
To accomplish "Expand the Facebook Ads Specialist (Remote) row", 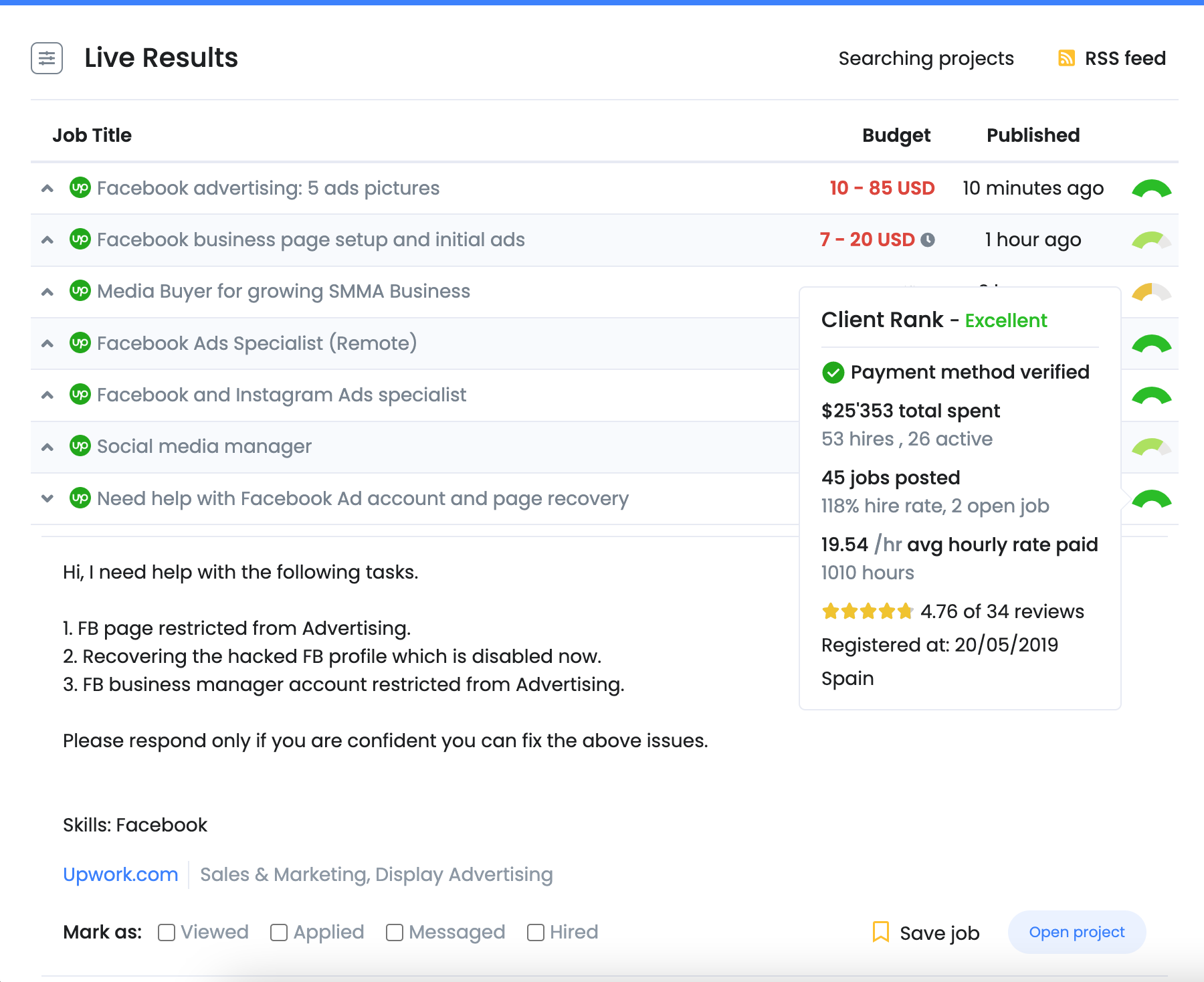I will (47, 344).
